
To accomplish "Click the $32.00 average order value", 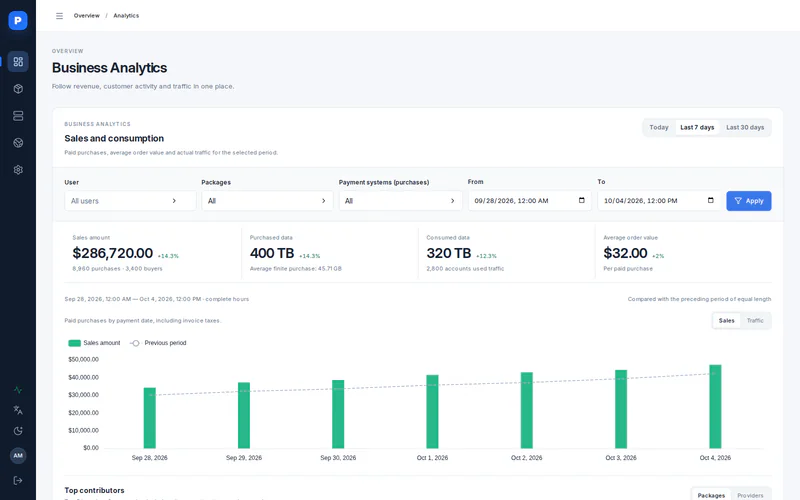I will 625,253.
